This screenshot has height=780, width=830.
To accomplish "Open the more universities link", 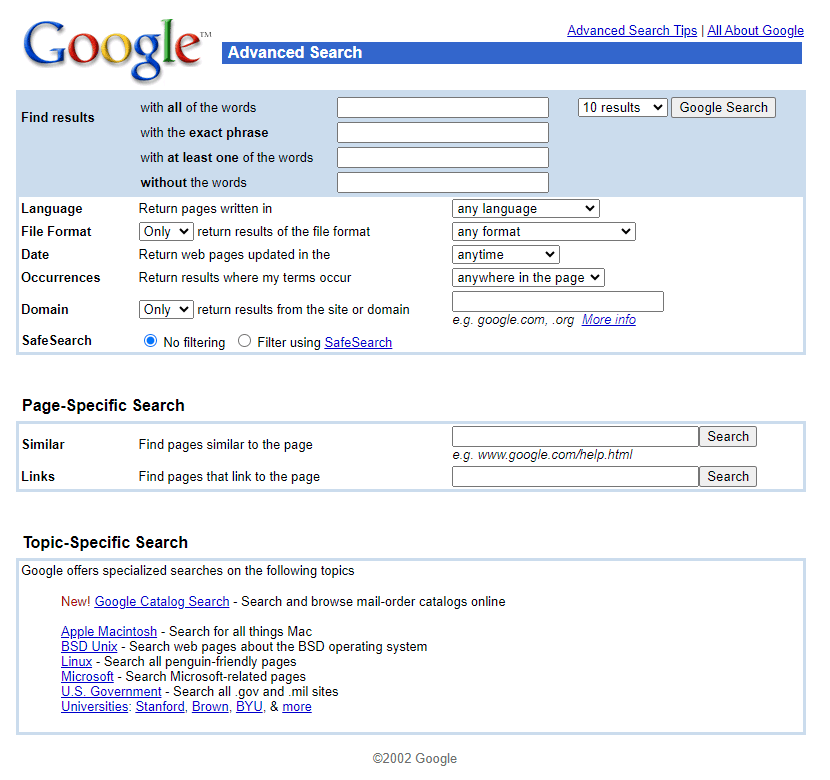I will click(x=297, y=706).
